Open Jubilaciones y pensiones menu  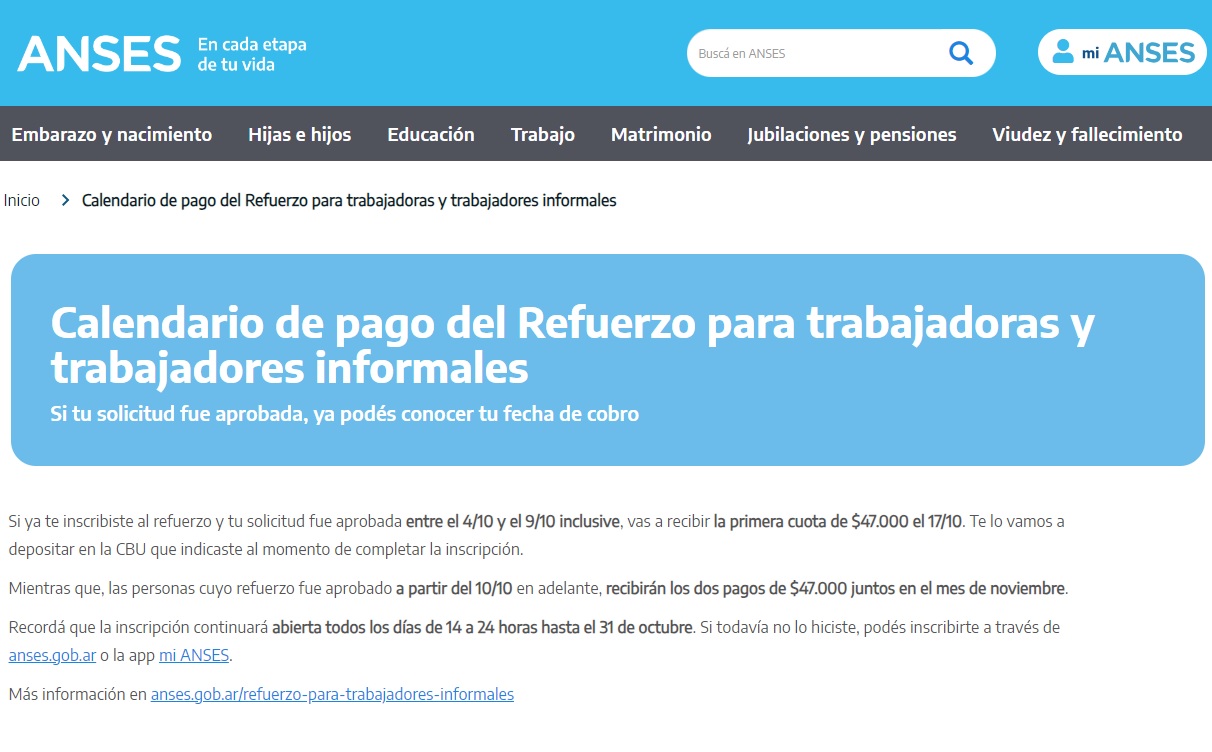[x=852, y=134]
